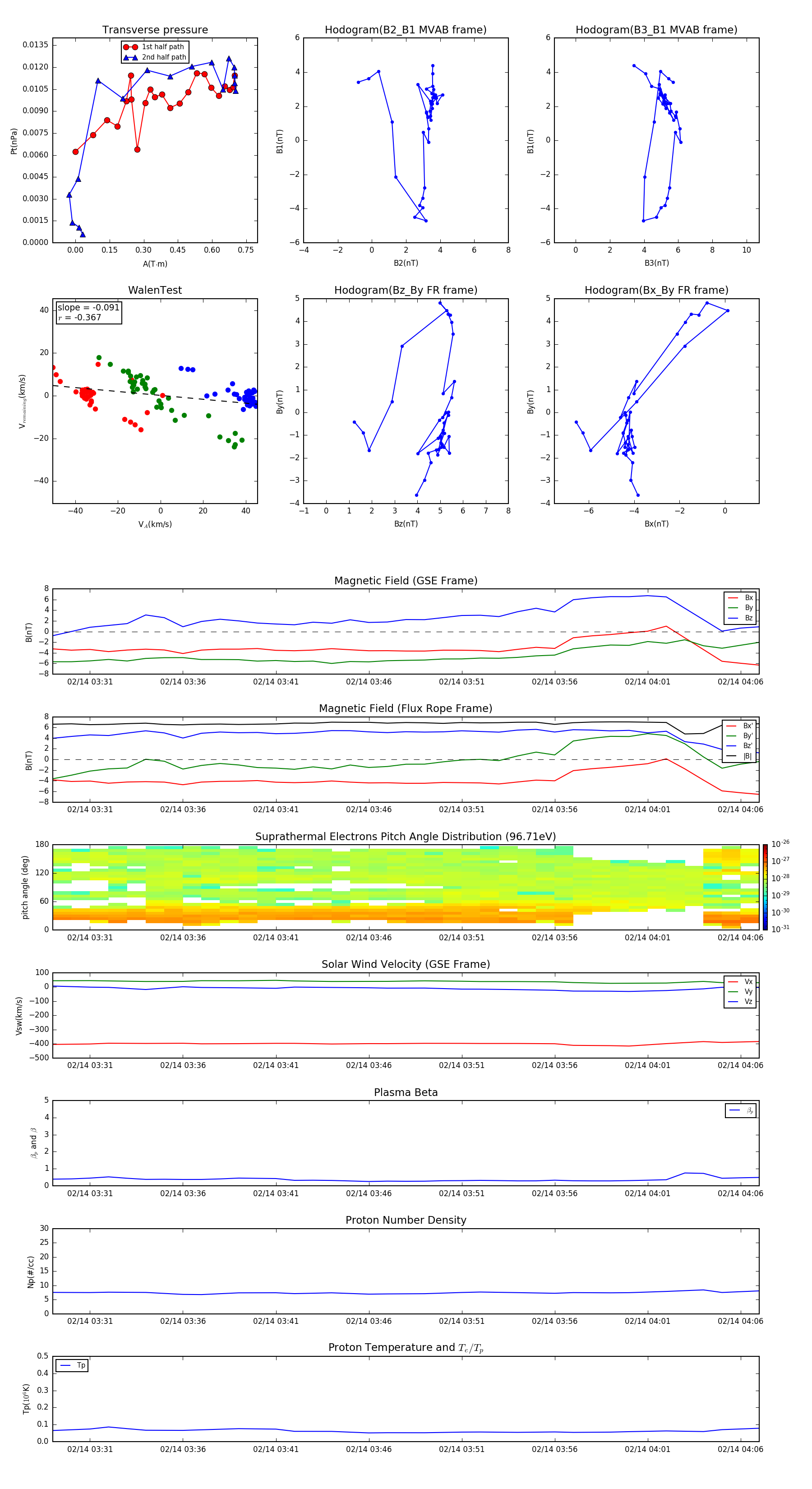Click 'B3(nT)' x-axis label
Screen dimensions: 812x1489
pos(656,263)
